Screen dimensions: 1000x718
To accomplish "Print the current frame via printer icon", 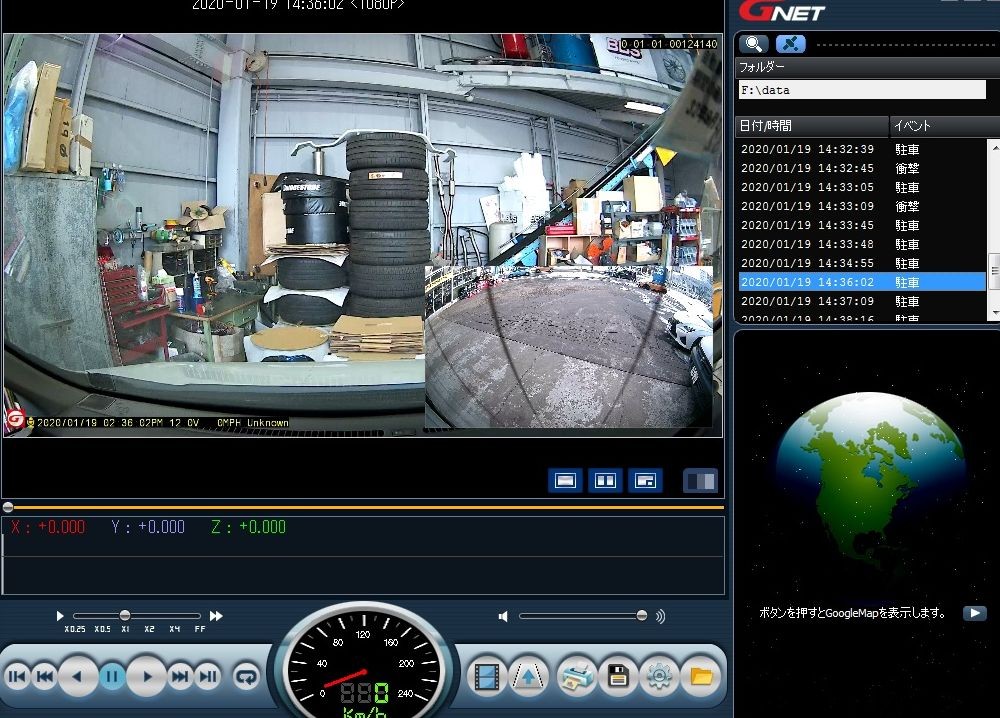I will click(575, 676).
